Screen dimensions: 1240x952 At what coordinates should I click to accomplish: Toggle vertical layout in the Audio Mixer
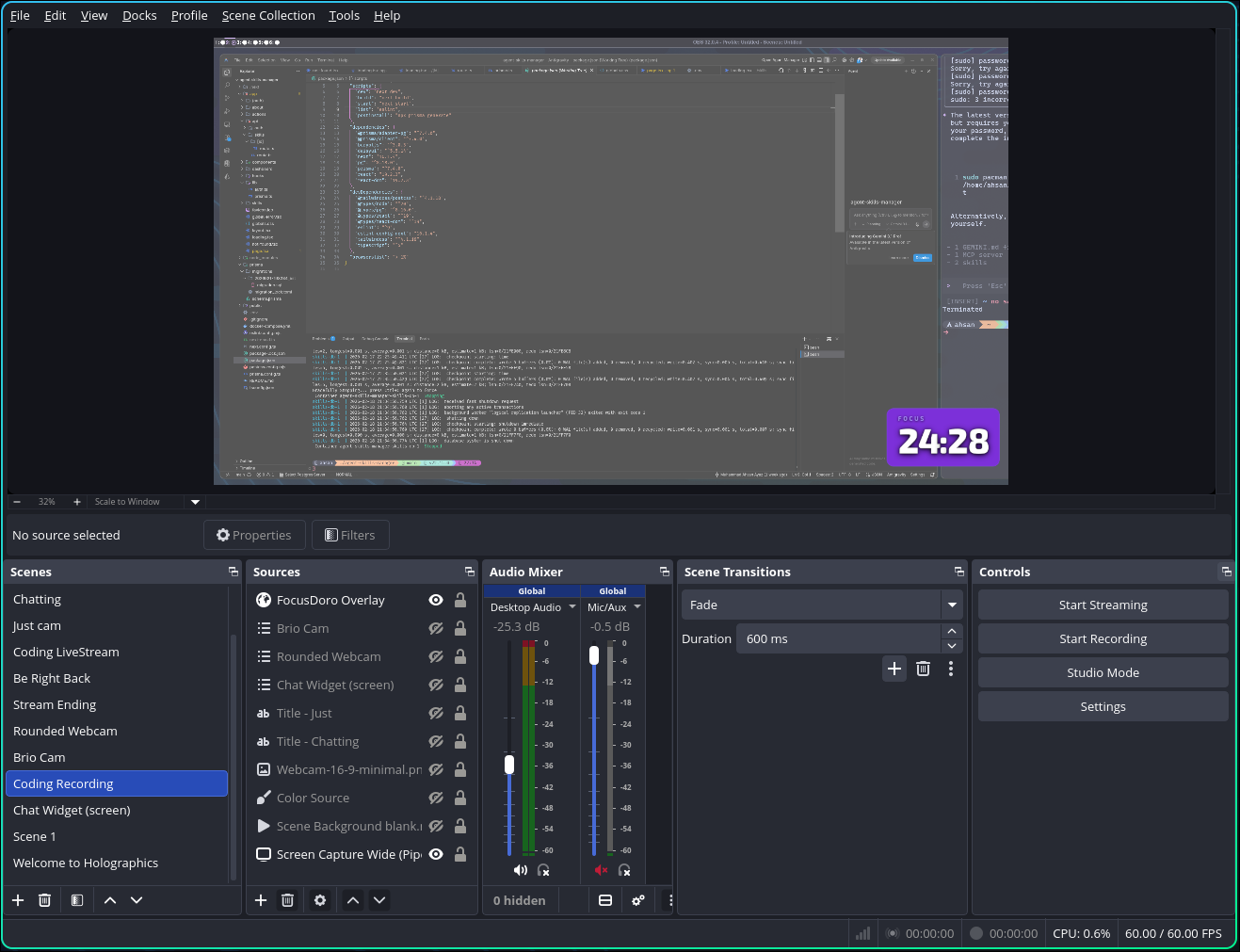(605, 900)
